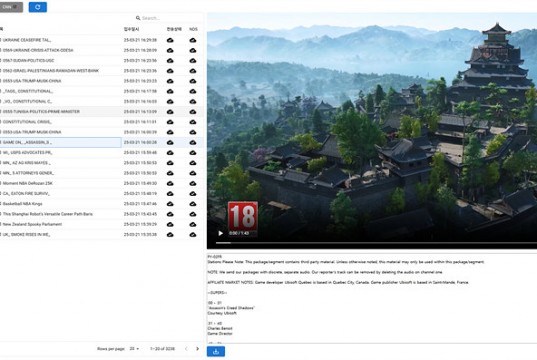
Task: Open the Rows per page dropdown
Action: (134, 349)
